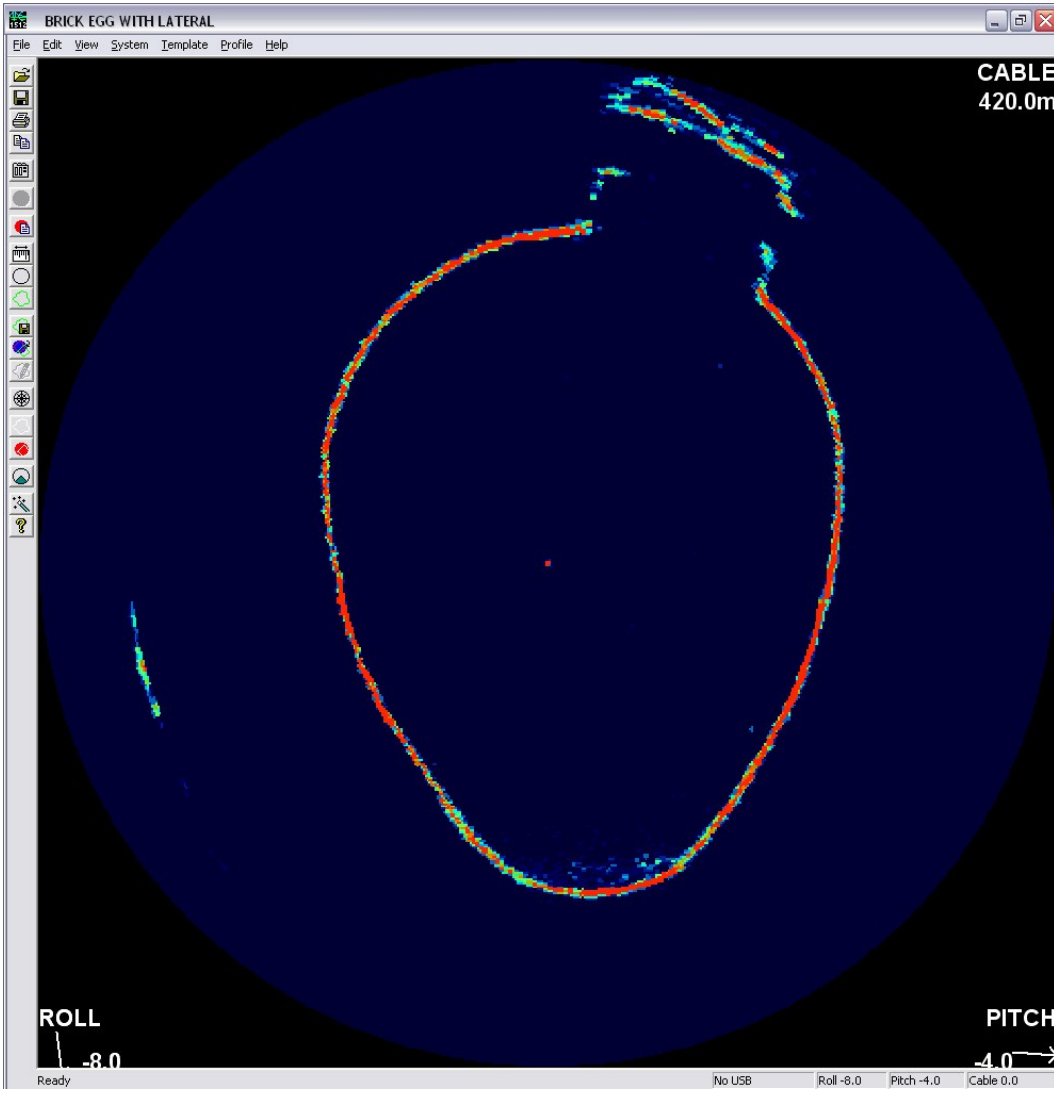Open the System menu
Viewport: 1054px width, 1093px height.
point(130,45)
